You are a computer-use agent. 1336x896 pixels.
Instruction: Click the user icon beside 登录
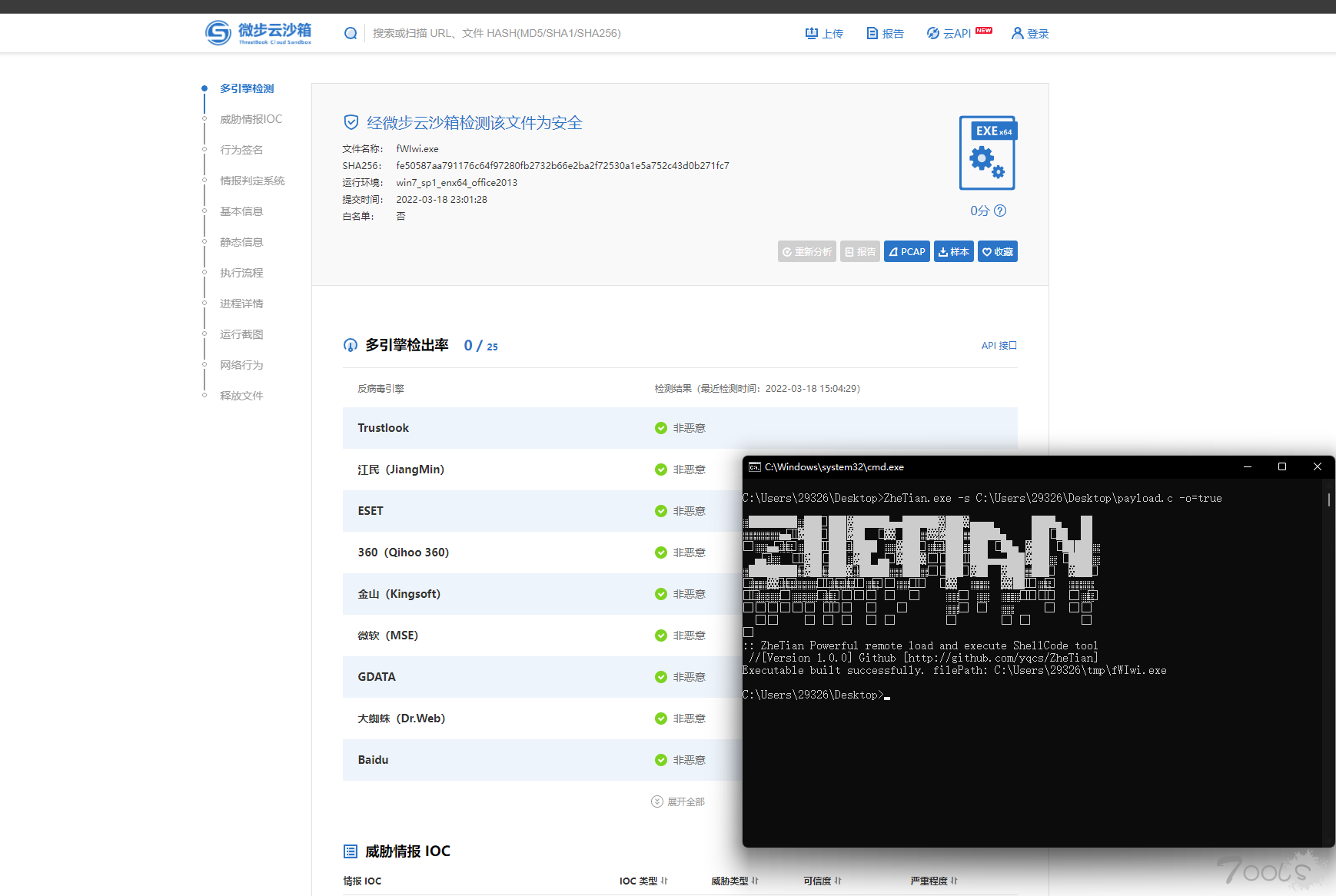(1017, 33)
